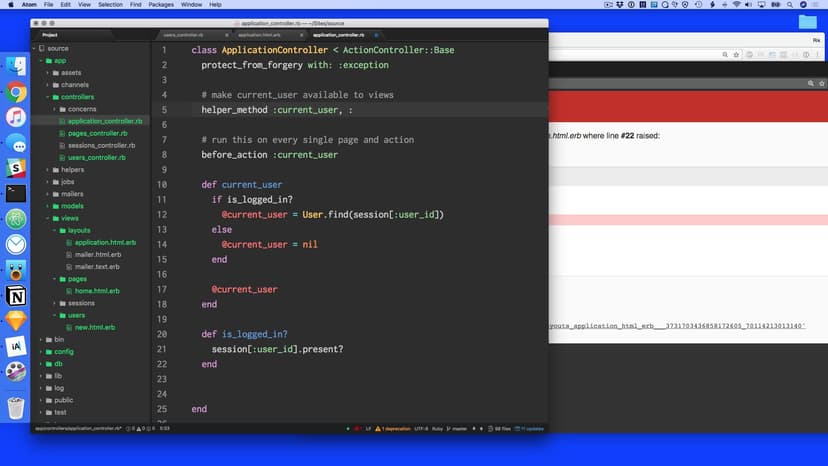Click the 1 deprecation status bar warning

[x=400, y=428]
